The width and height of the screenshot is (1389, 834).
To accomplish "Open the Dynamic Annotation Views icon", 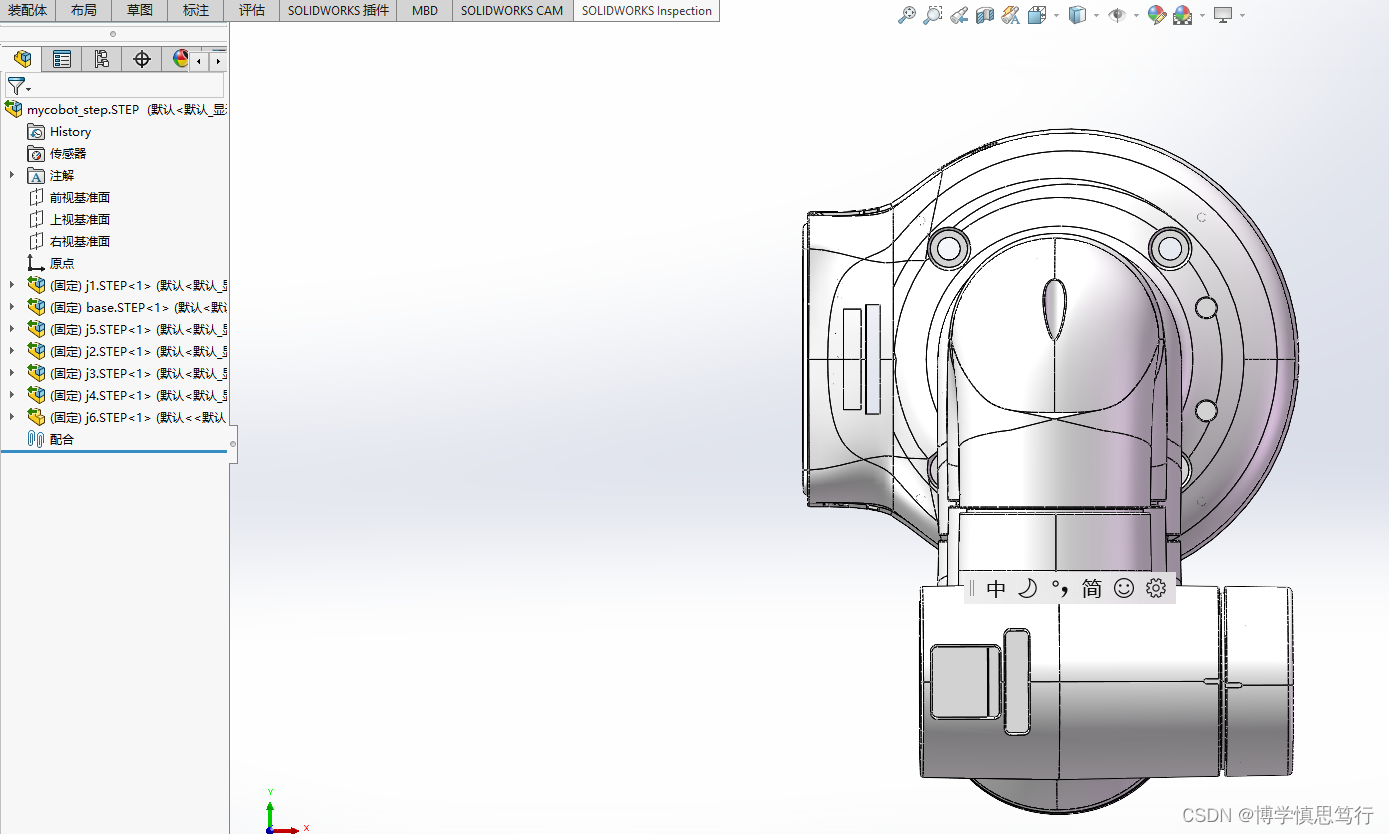I will pyautogui.click(x=1011, y=15).
